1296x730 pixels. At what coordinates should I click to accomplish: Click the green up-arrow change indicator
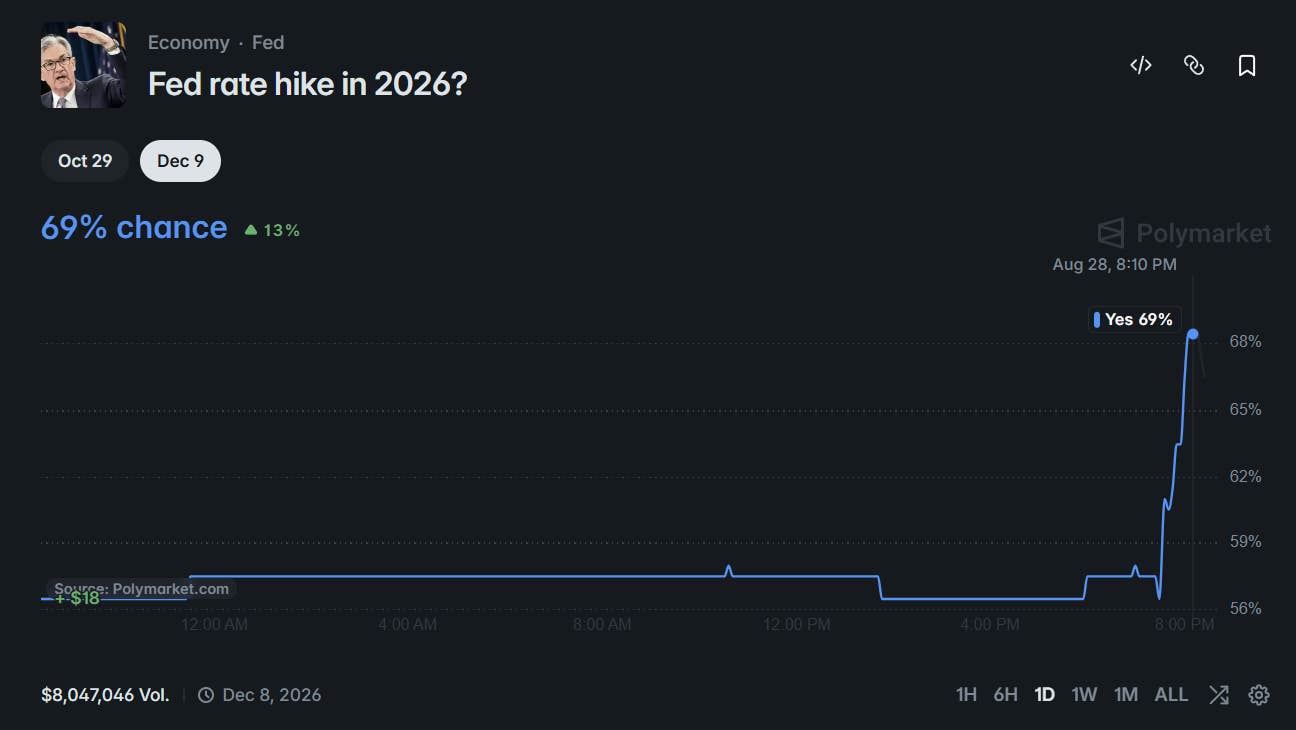pos(251,230)
